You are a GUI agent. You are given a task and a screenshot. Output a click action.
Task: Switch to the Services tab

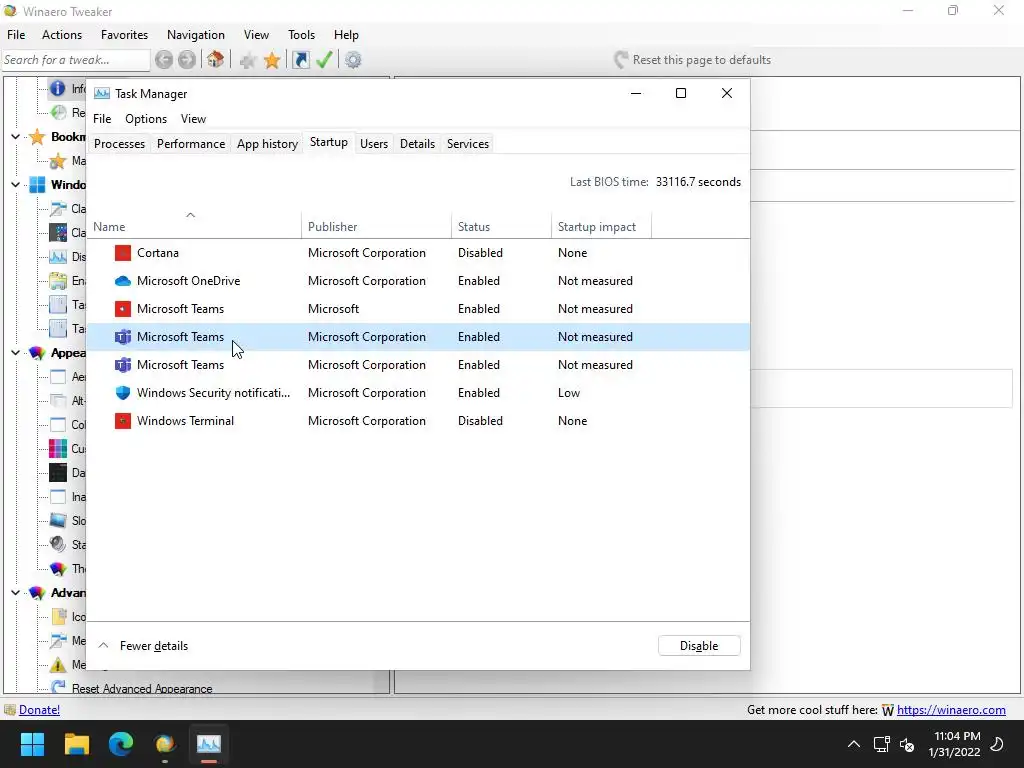click(x=468, y=144)
